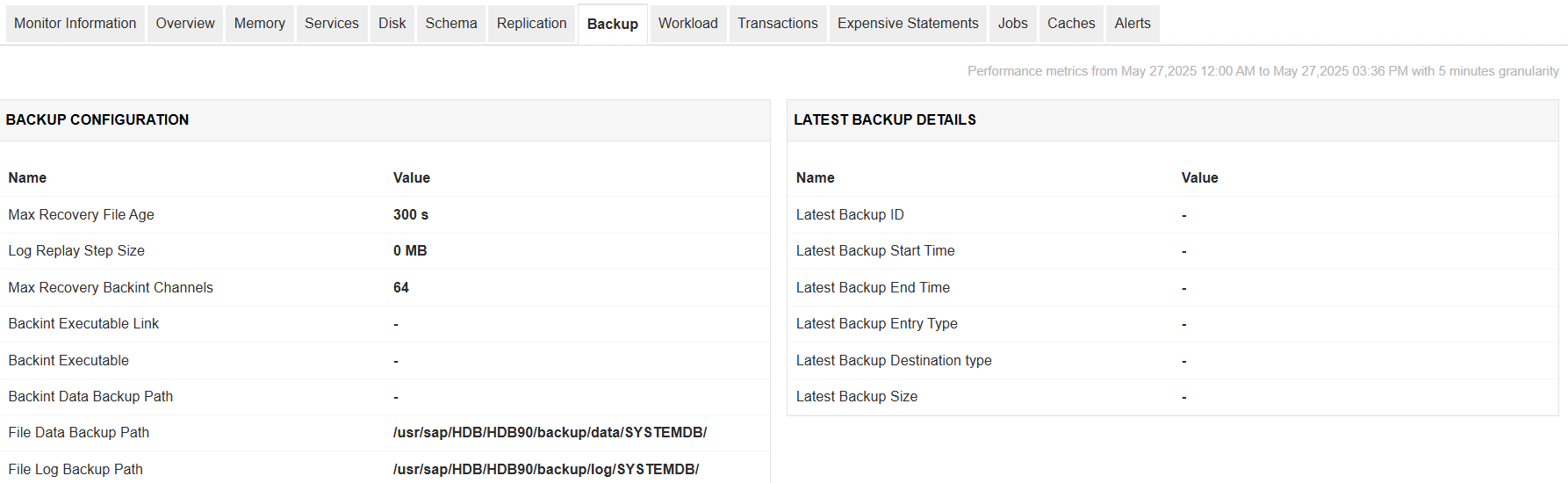Click the File Log Backup Path value
Viewport: 1568px width, 483px height.
coord(545,470)
